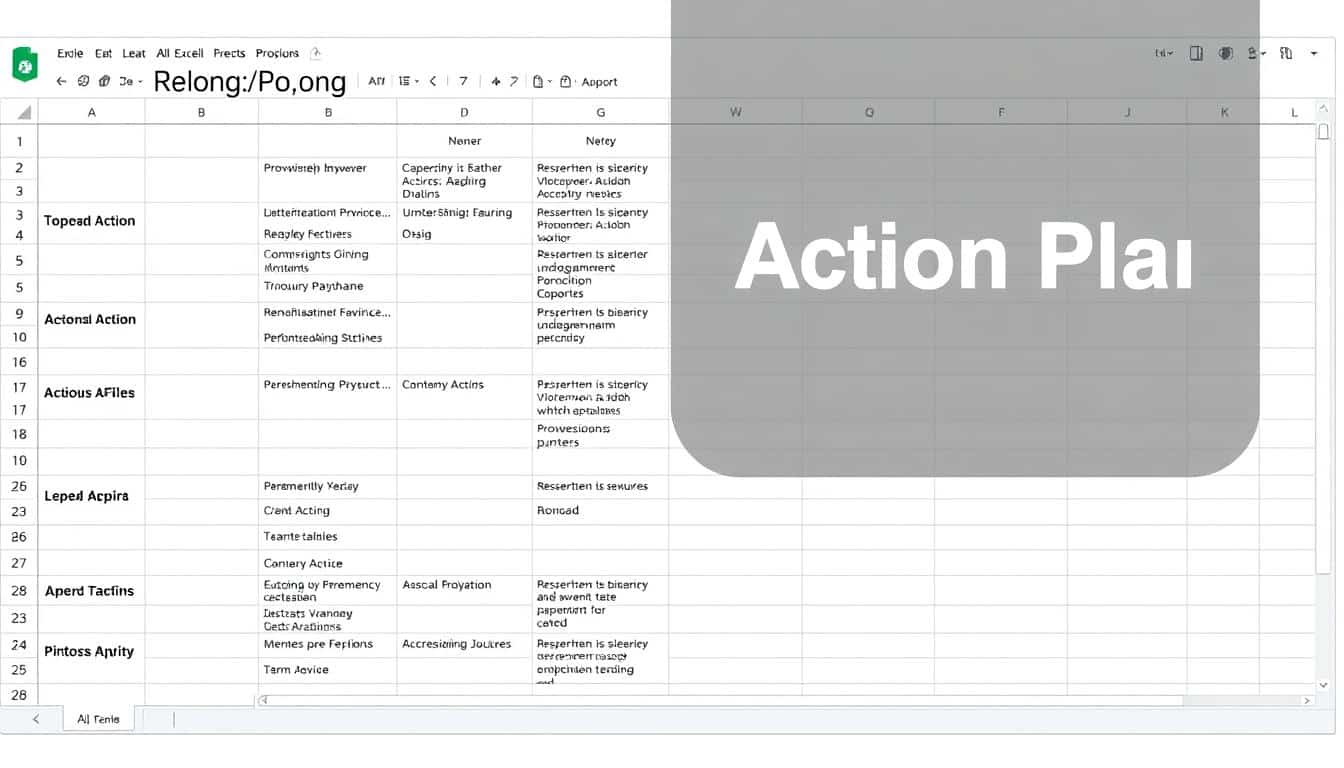Screen dimensions: 1344x768
Task: Click the clipboard icon before Apport
Action: coord(566,81)
